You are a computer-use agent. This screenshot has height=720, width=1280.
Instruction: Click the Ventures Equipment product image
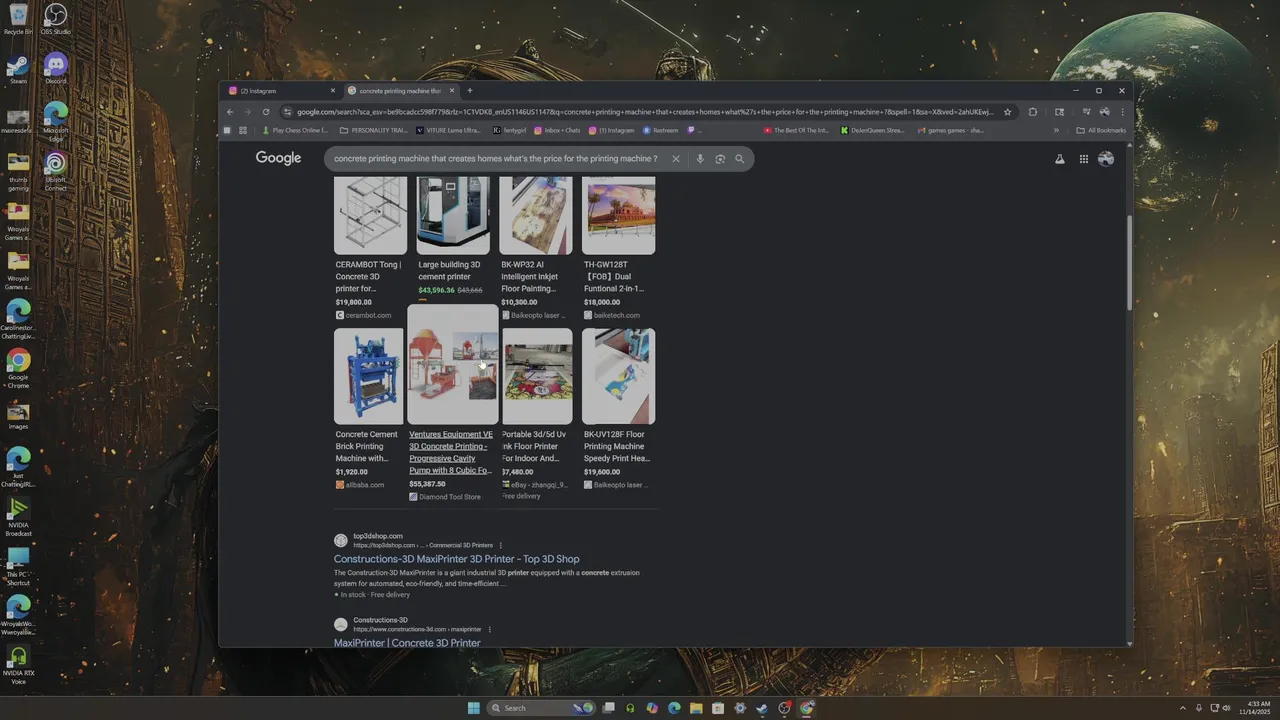[x=452, y=366]
